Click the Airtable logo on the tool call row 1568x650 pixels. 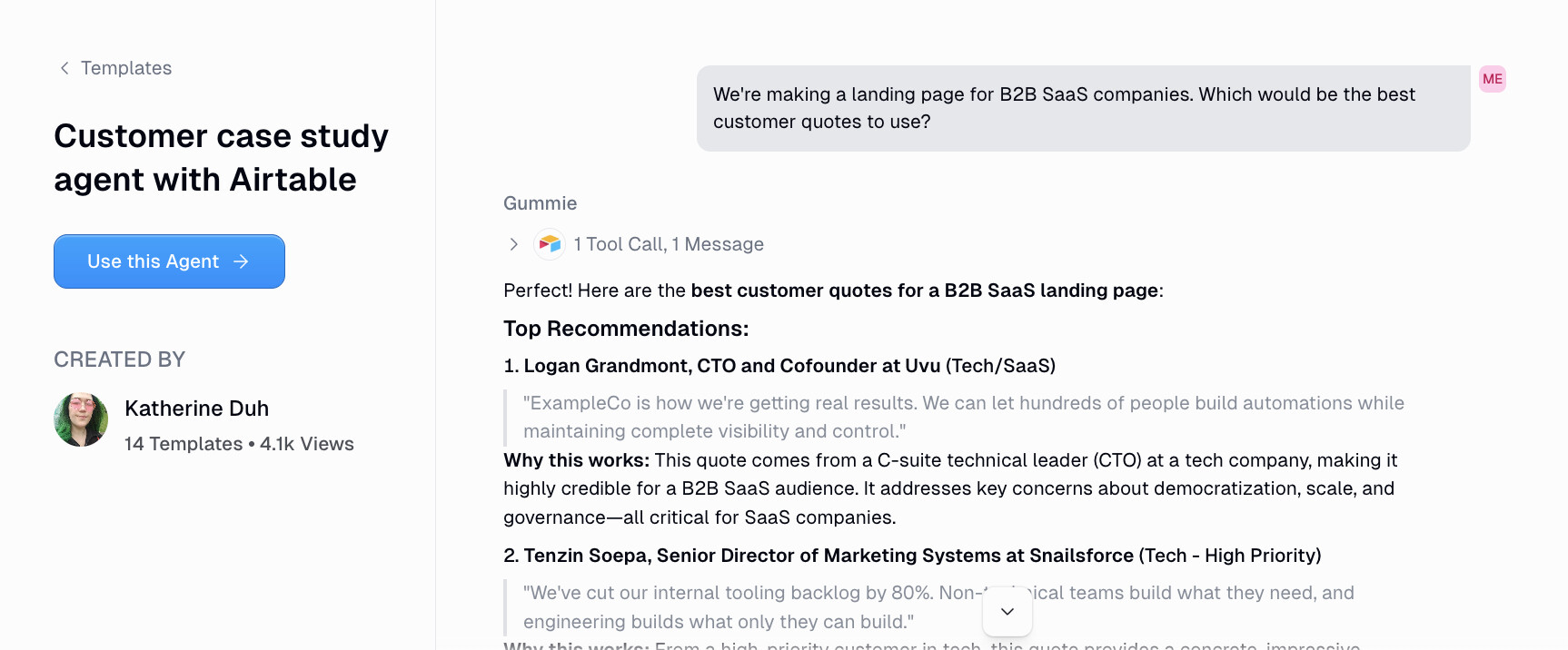click(x=550, y=244)
